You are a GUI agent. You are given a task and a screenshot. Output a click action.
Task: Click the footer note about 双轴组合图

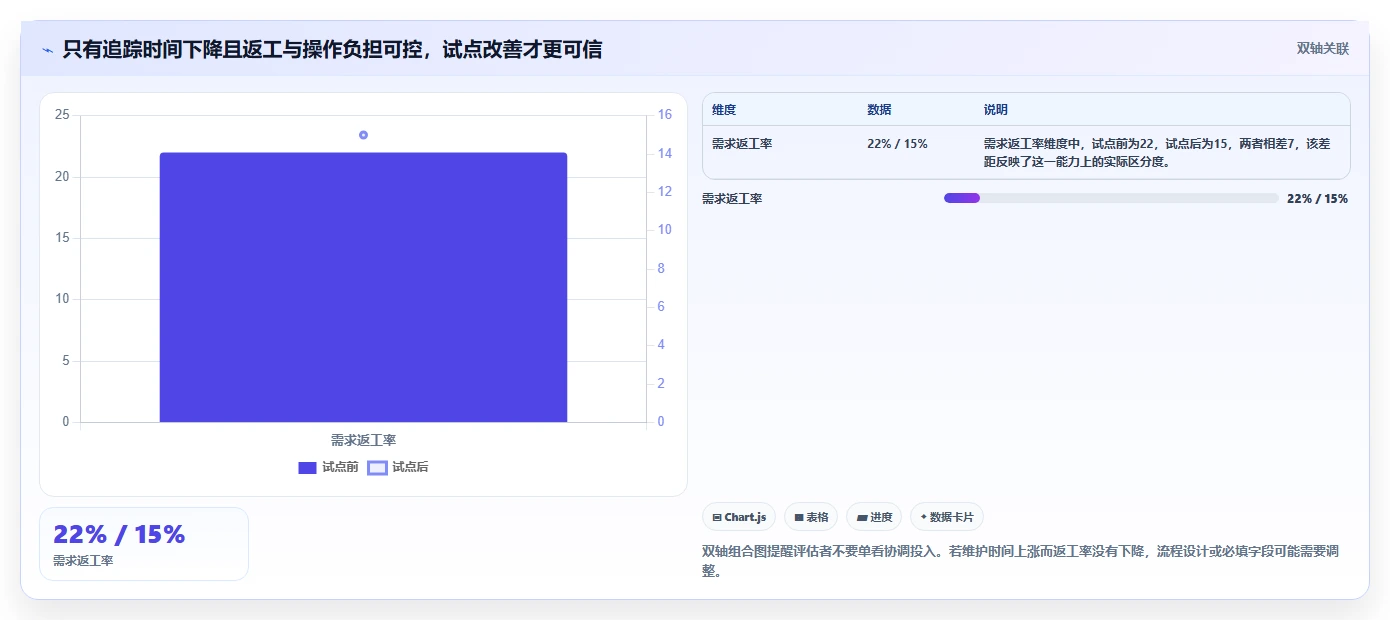(x=1020, y=561)
